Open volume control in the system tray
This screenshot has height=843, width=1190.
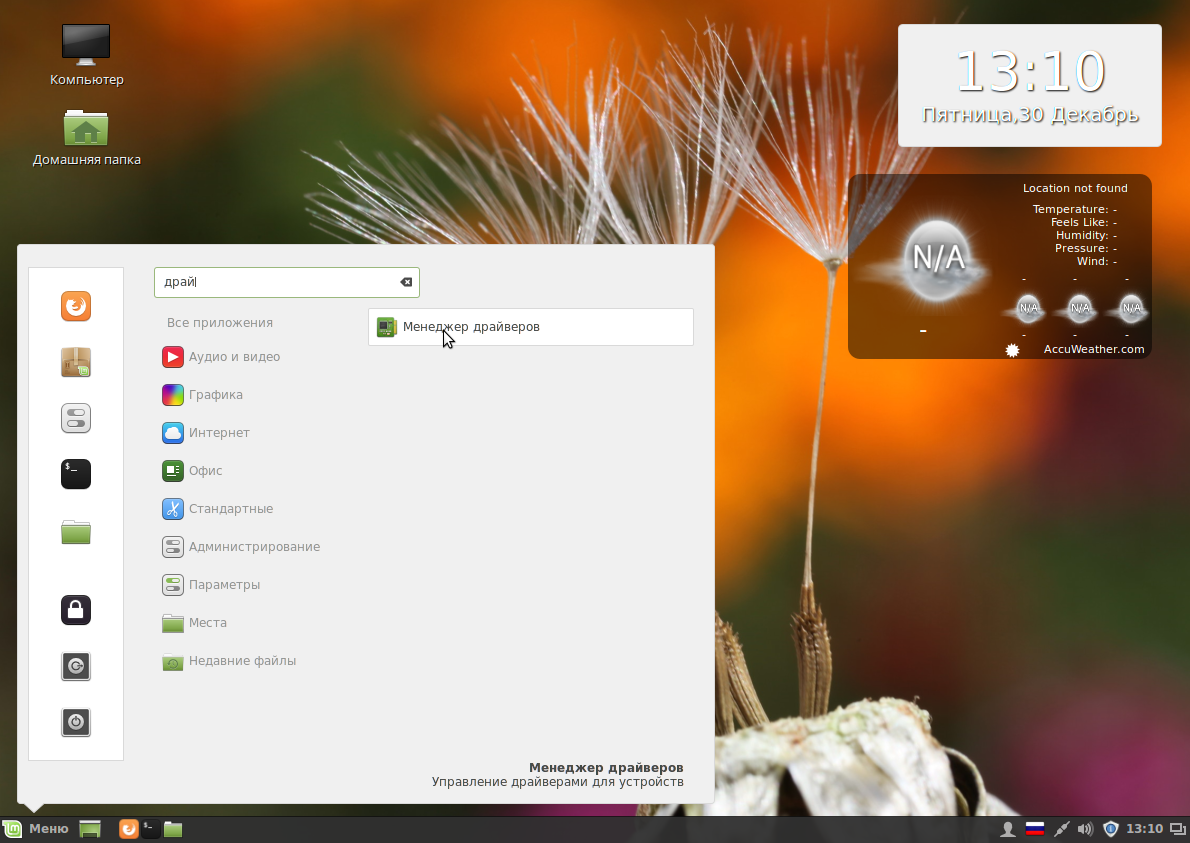coord(1085,828)
